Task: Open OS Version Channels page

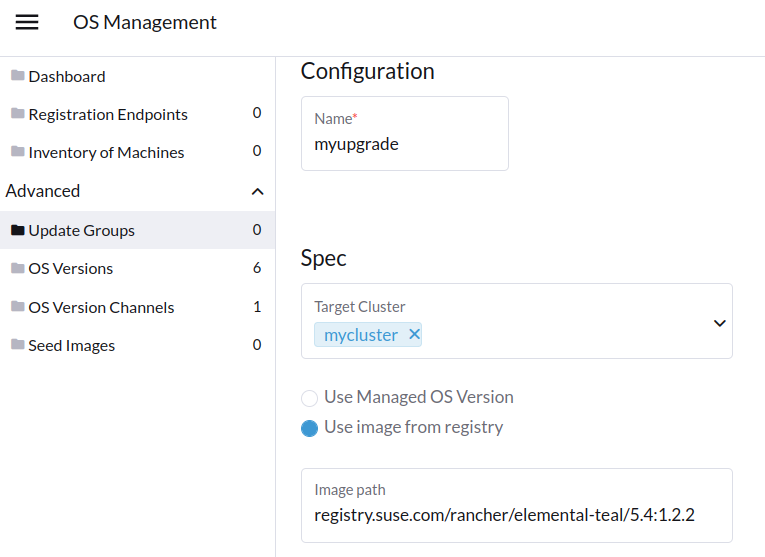Action: click(x=101, y=307)
